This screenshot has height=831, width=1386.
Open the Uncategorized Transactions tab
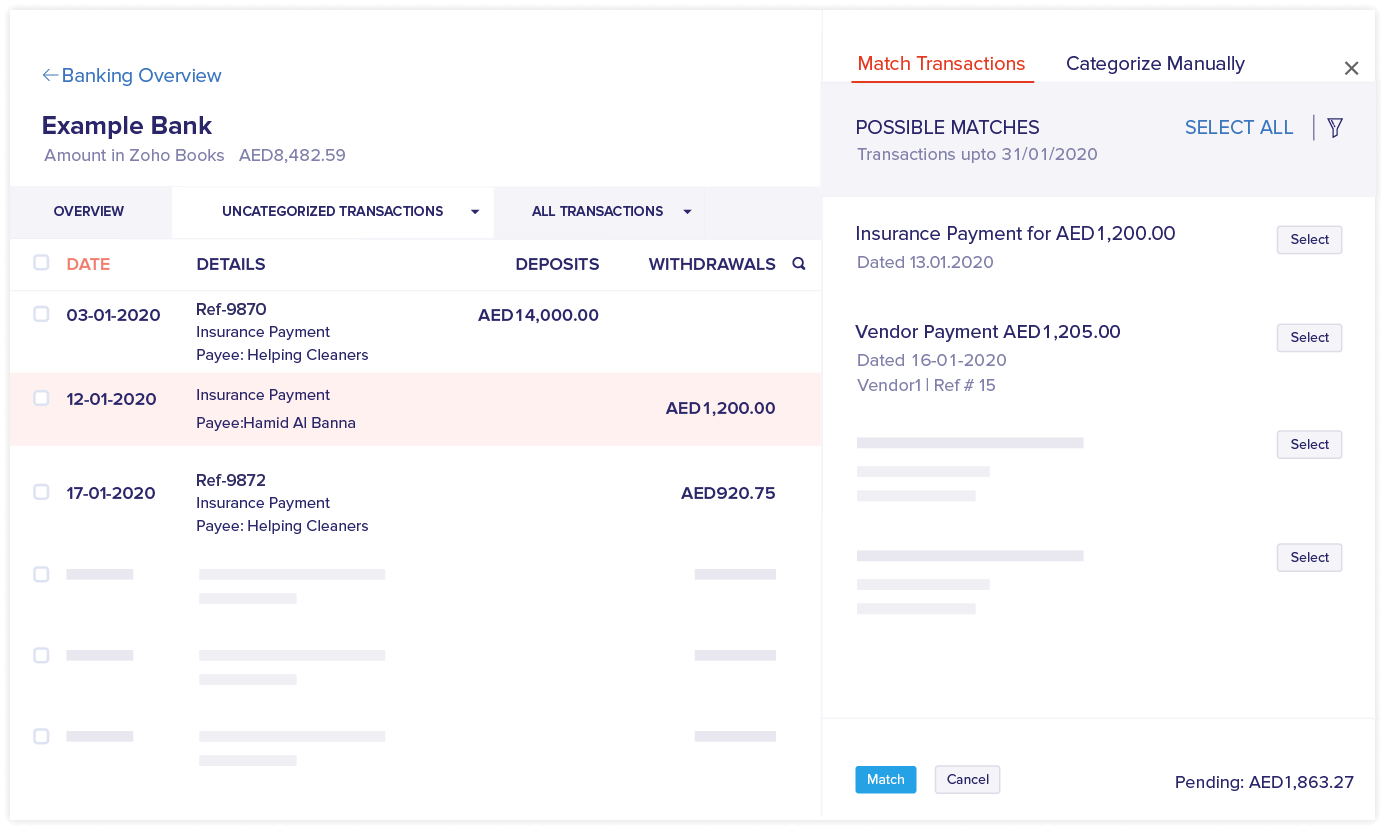[333, 211]
